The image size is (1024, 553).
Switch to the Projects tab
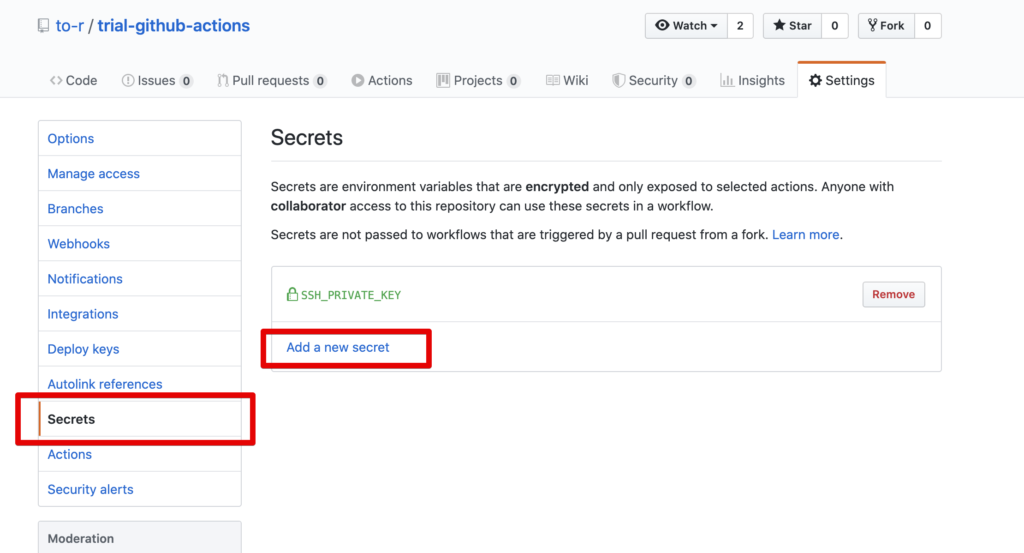(x=479, y=80)
